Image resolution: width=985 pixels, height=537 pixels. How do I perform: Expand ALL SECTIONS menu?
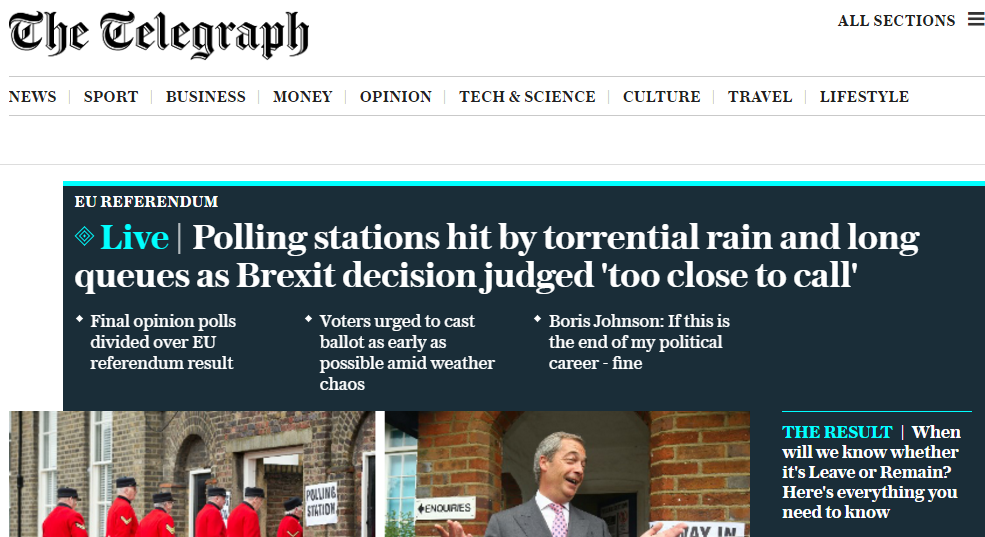pos(896,21)
